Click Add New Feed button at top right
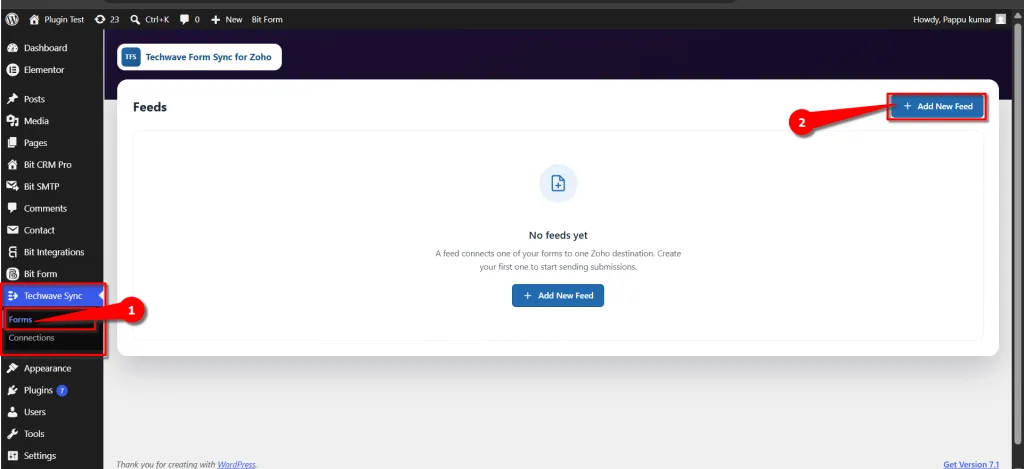The image size is (1024, 469). coord(938,106)
